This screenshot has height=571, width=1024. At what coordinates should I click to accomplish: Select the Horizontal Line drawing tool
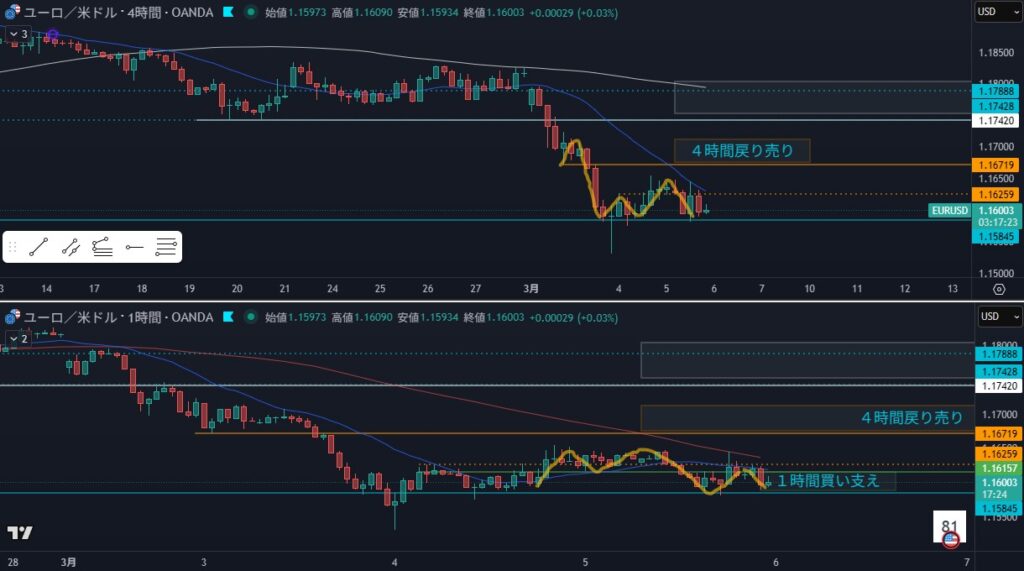[166, 246]
